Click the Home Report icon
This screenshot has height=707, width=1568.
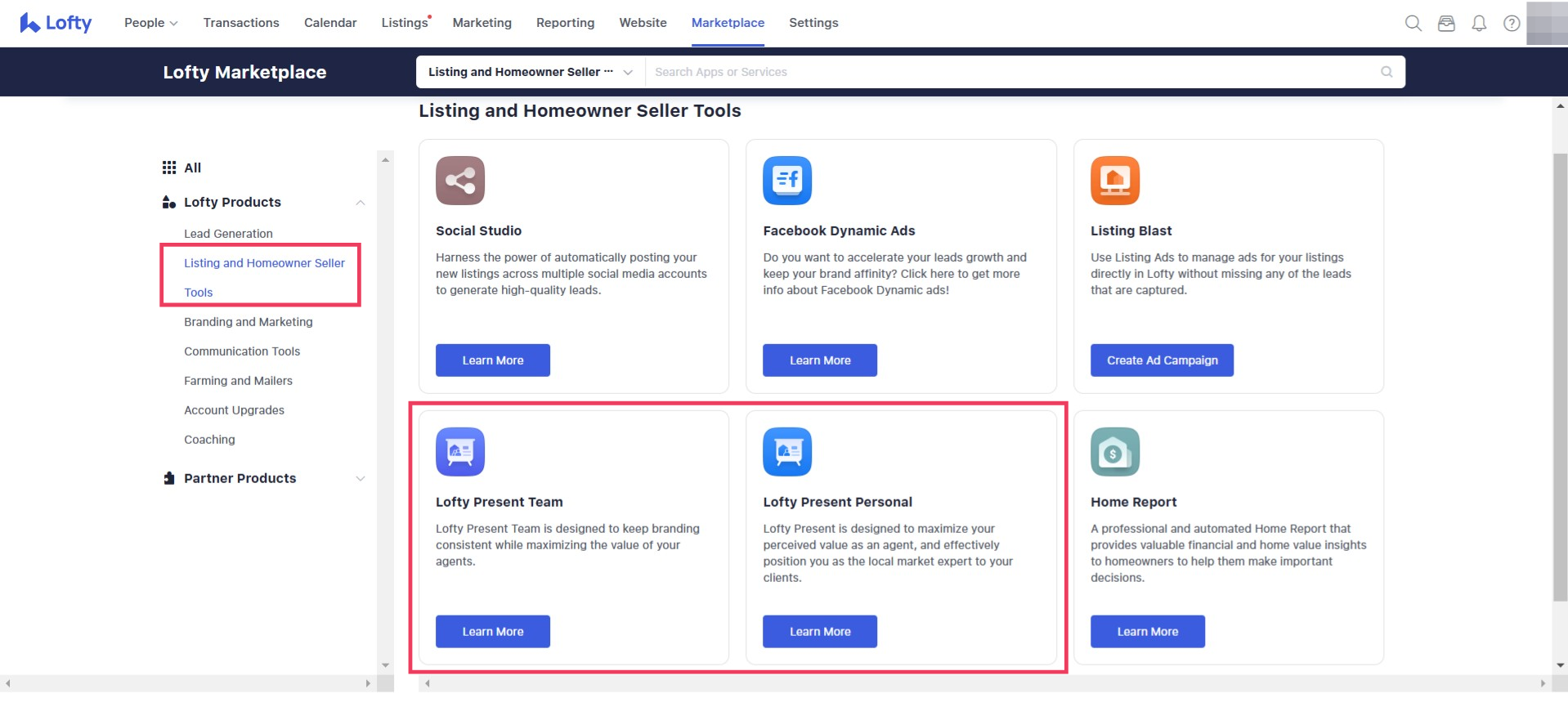pyautogui.click(x=1114, y=452)
